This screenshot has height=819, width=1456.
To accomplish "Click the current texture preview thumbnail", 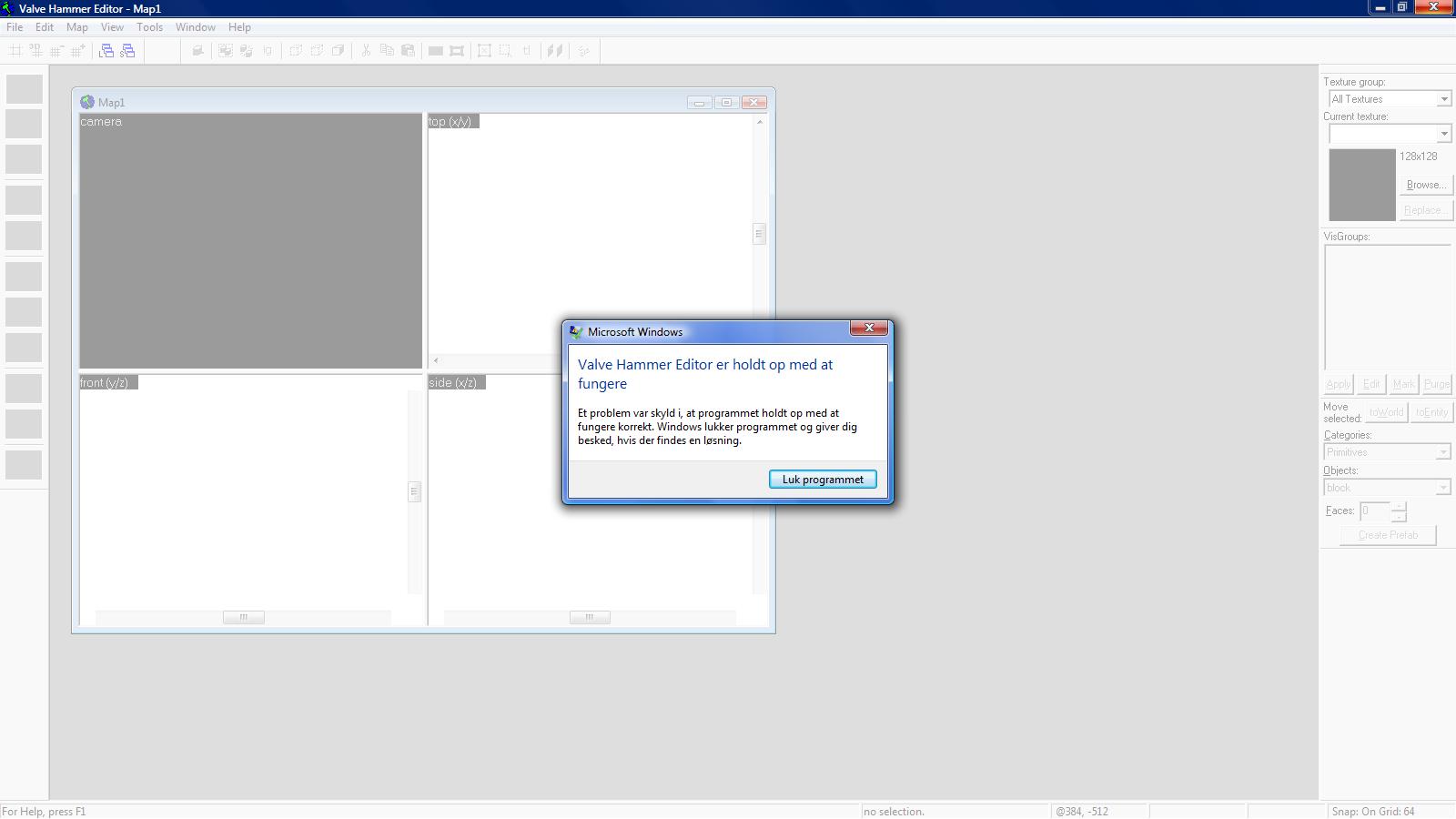I will (x=1362, y=185).
